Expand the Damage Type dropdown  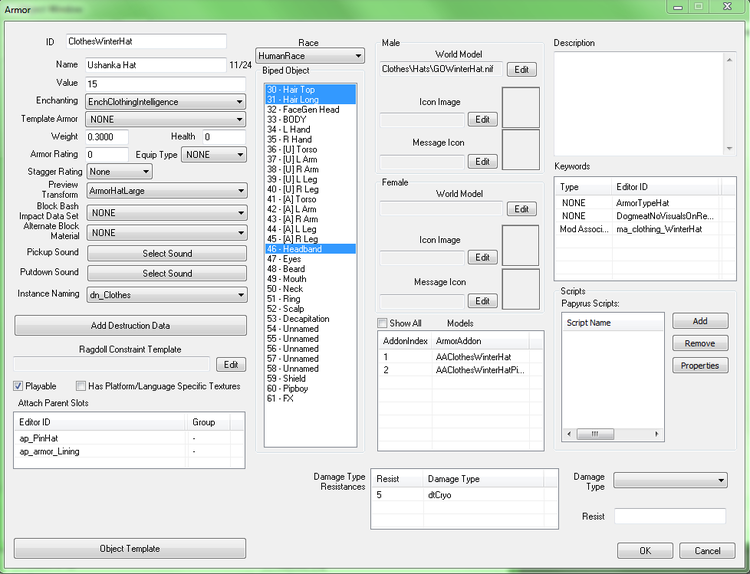(x=669, y=481)
